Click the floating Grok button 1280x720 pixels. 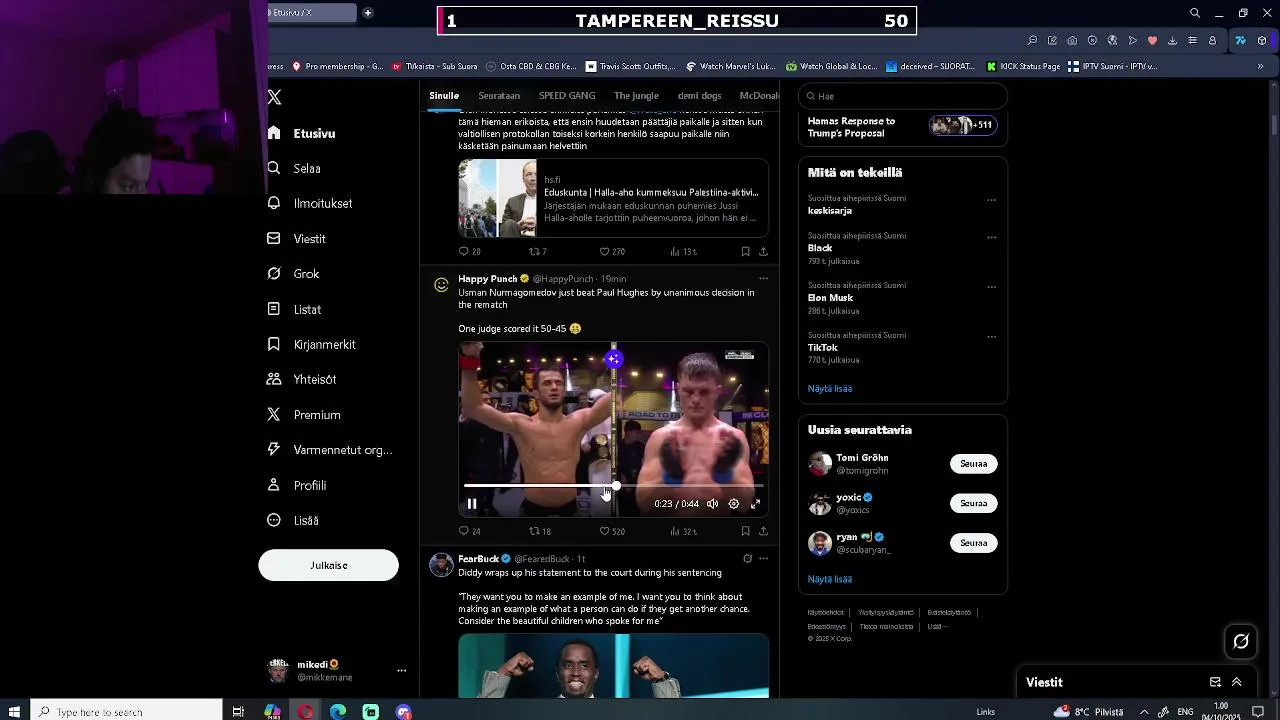[x=1241, y=642]
